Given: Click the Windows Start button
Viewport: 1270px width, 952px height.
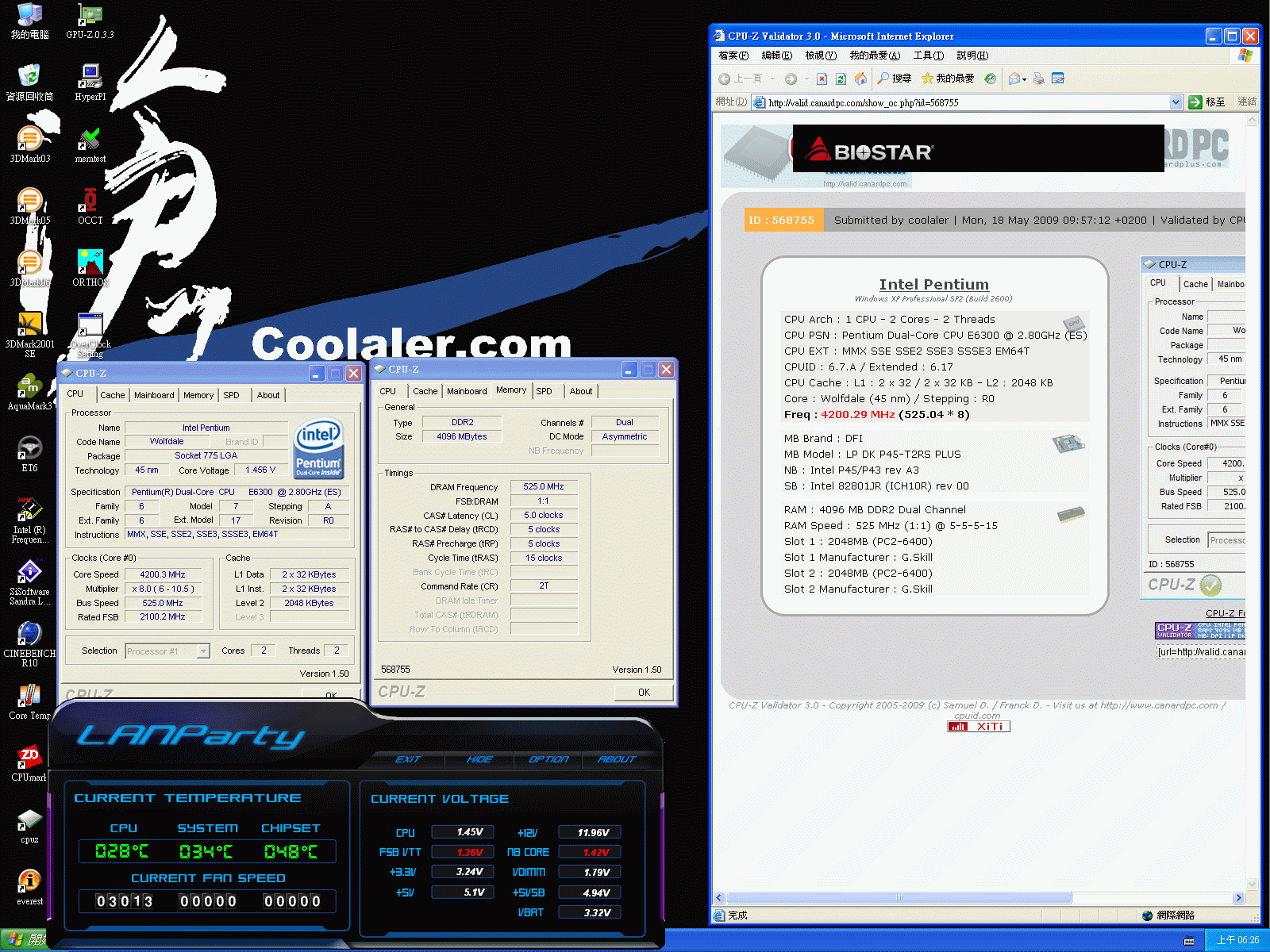Looking at the screenshot, I should tap(24, 940).
